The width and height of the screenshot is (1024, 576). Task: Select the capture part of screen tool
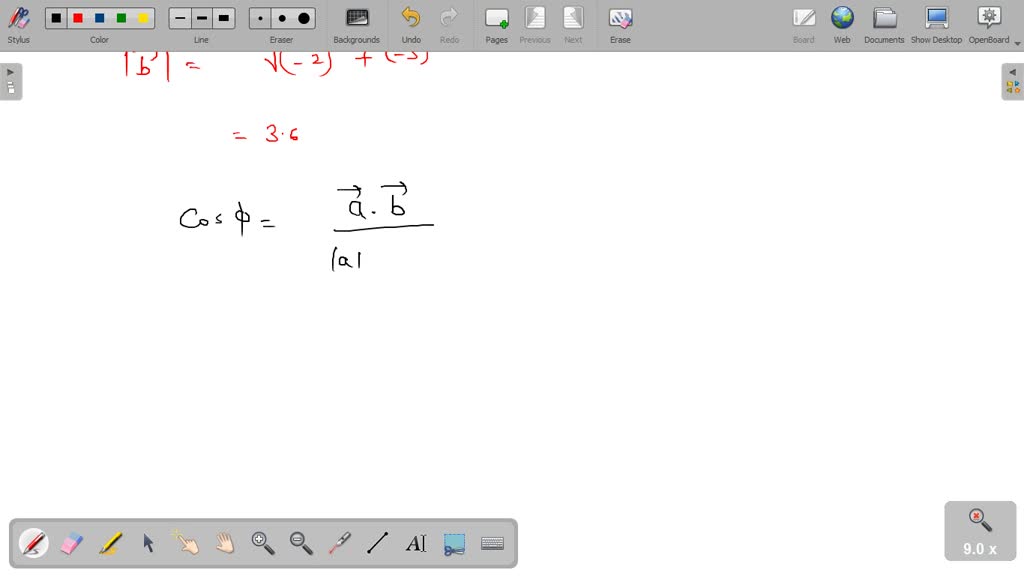453,543
